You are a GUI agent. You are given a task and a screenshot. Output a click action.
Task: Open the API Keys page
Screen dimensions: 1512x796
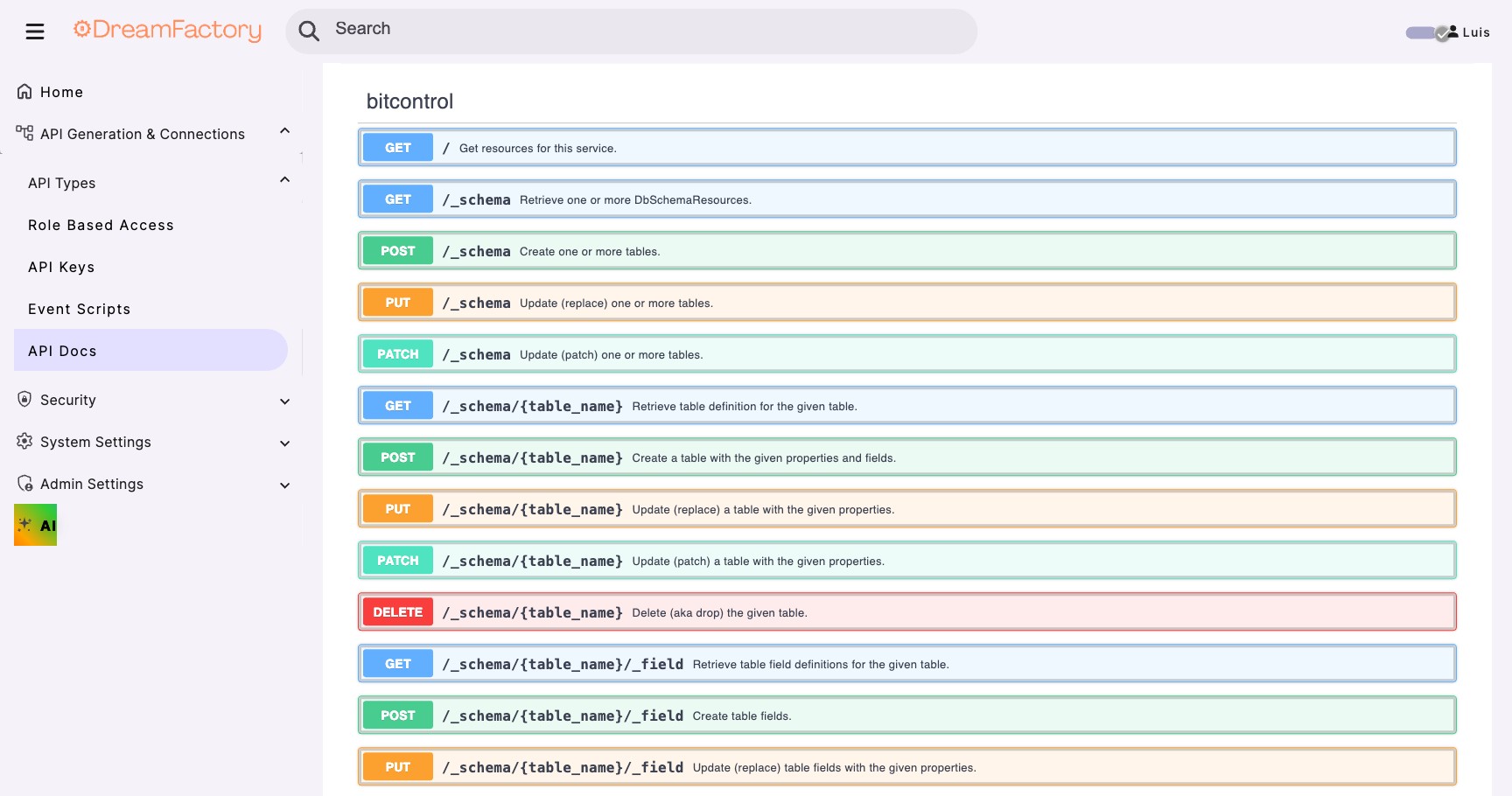pos(61,267)
